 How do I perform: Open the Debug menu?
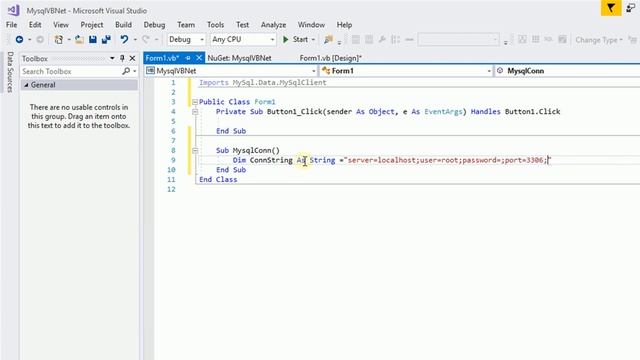[x=154, y=25]
